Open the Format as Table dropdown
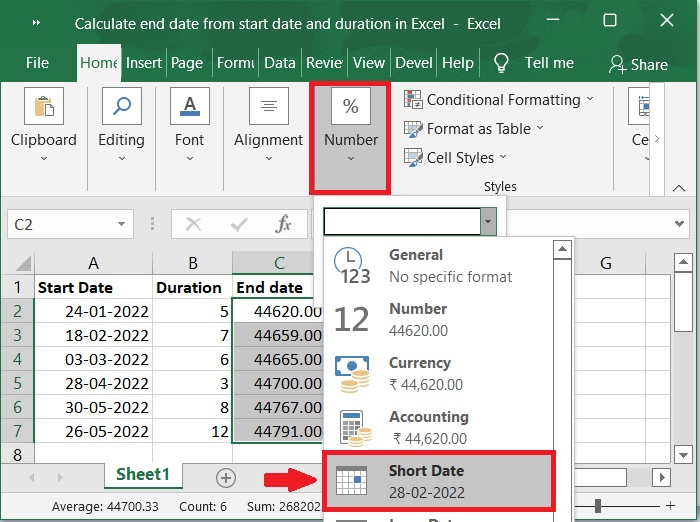The width and height of the screenshot is (700, 522). [x=540, y=128]
